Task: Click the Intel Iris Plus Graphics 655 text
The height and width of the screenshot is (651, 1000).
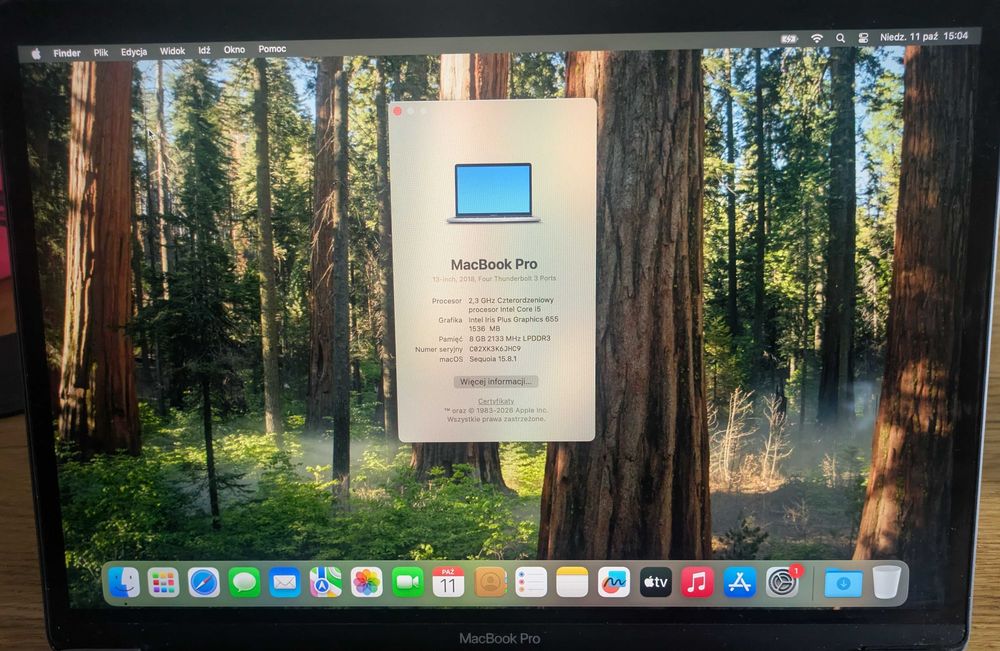Action: [x=513, y=319]
